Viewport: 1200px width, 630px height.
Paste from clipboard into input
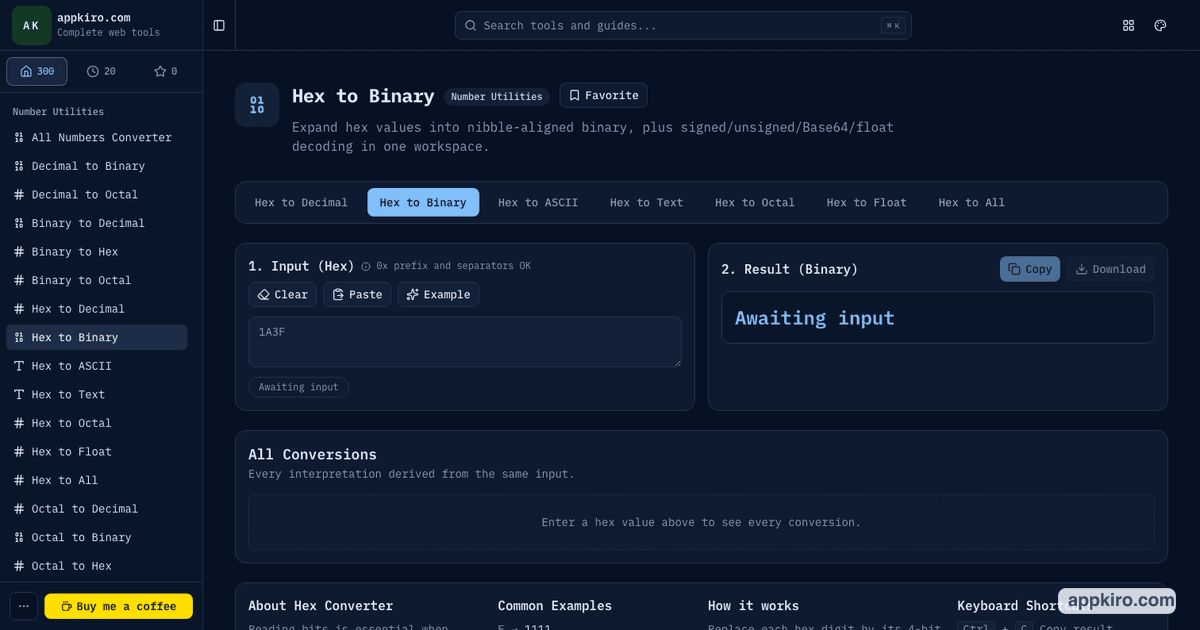coord(357,294)
